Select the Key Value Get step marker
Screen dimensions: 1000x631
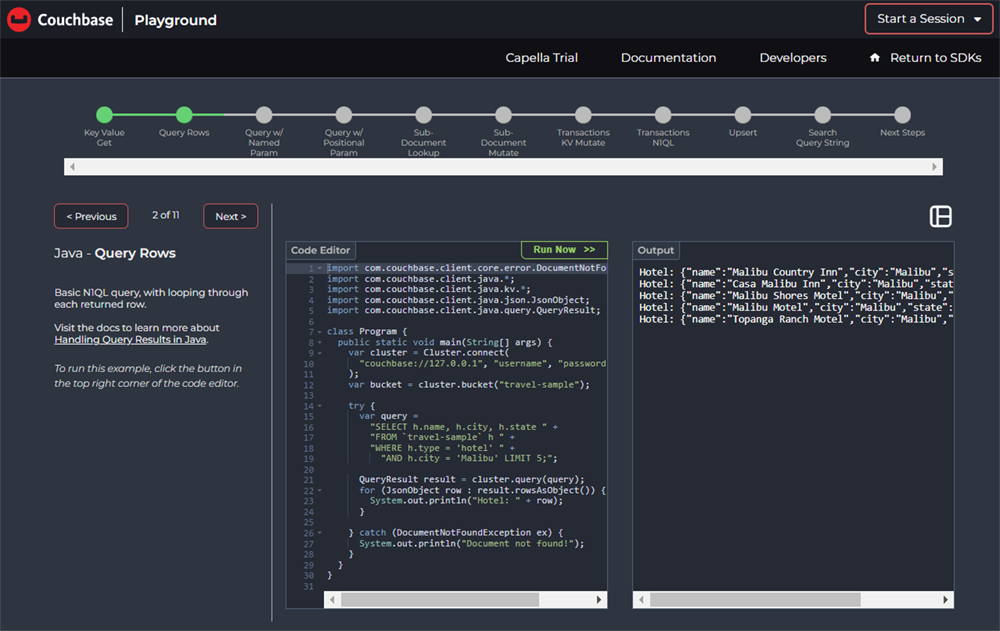(105, 115)
